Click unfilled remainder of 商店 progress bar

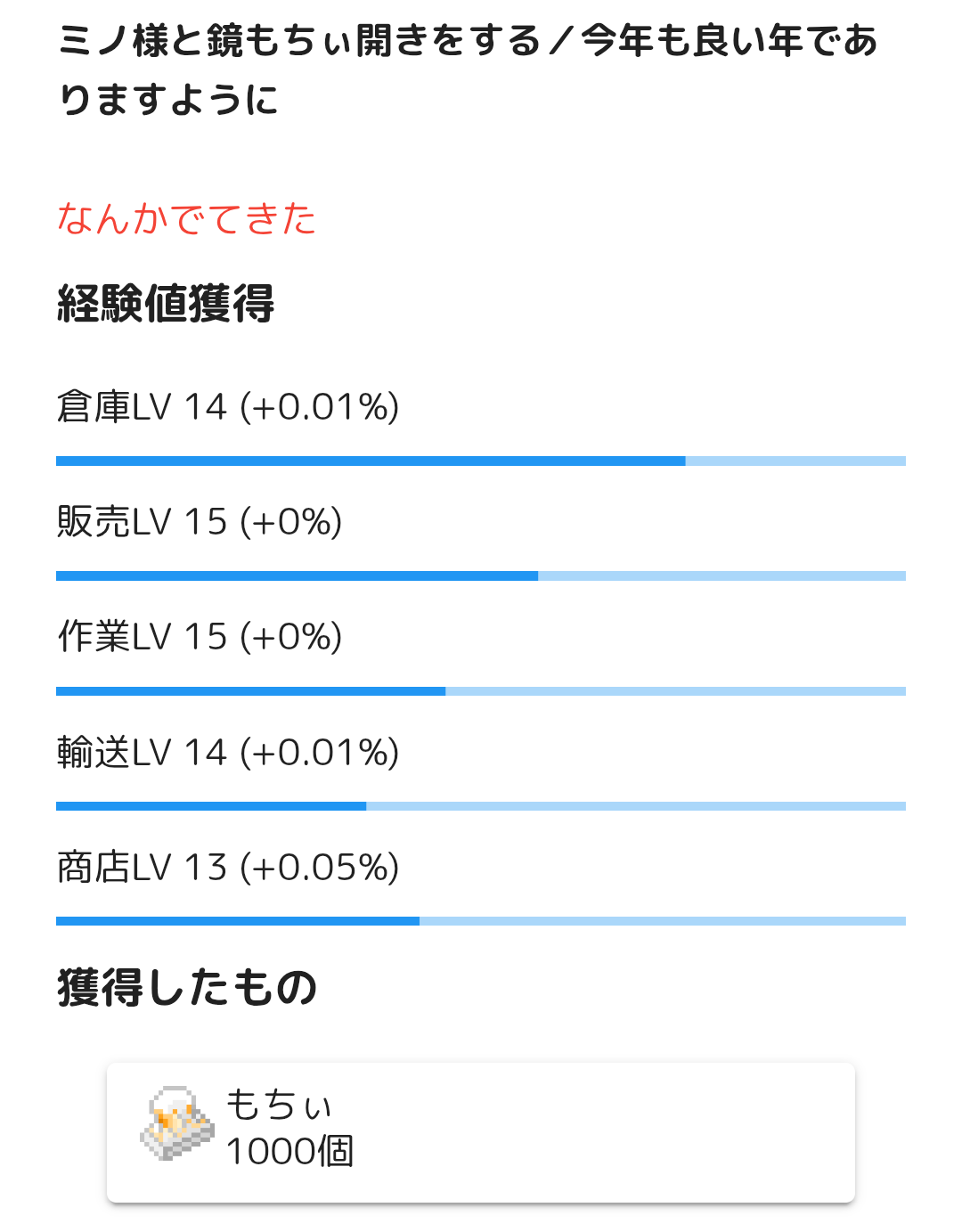(x=663, y=921)
